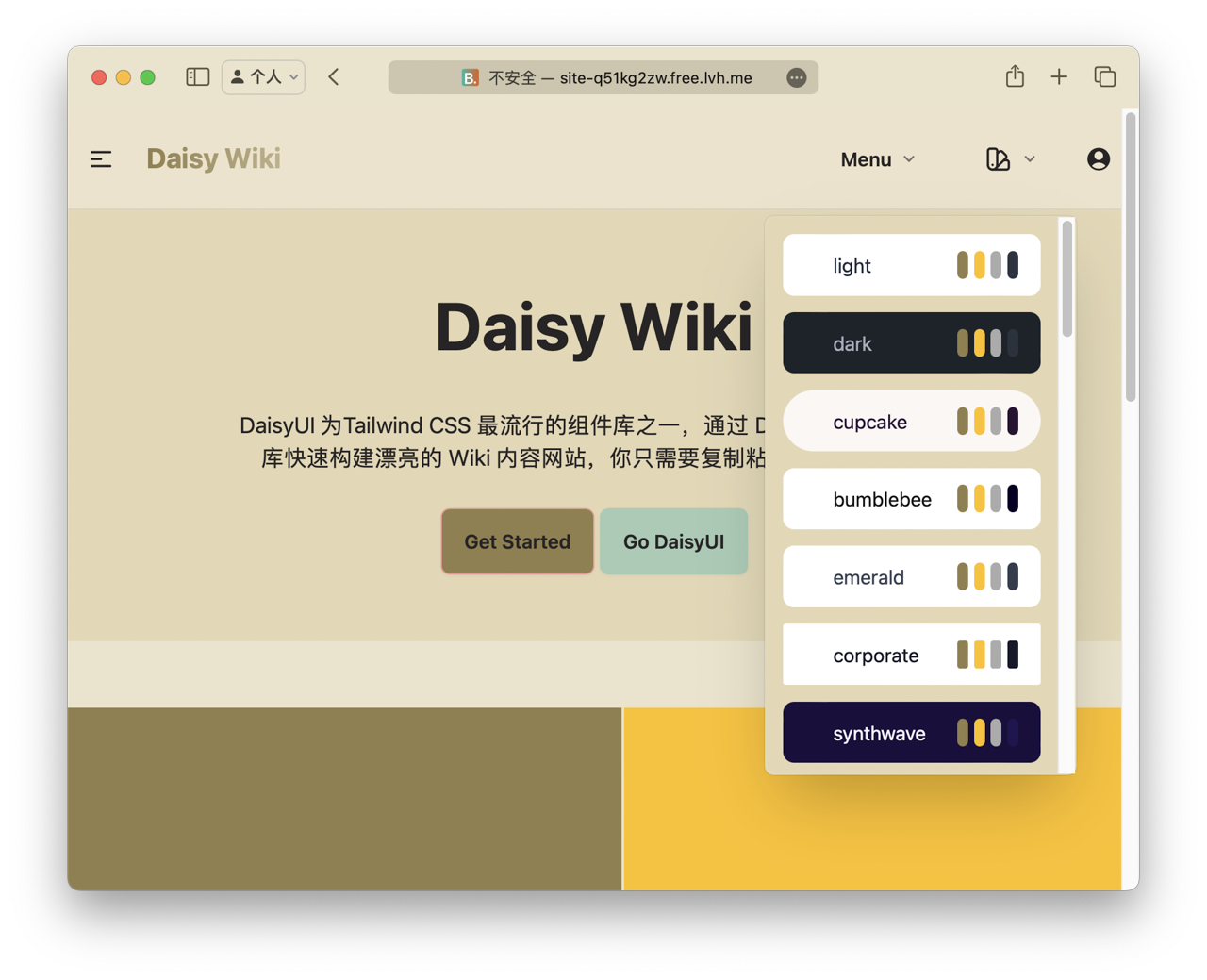
Task: Expand theme dropdown chevron
Action: [x=1030, y=159]
